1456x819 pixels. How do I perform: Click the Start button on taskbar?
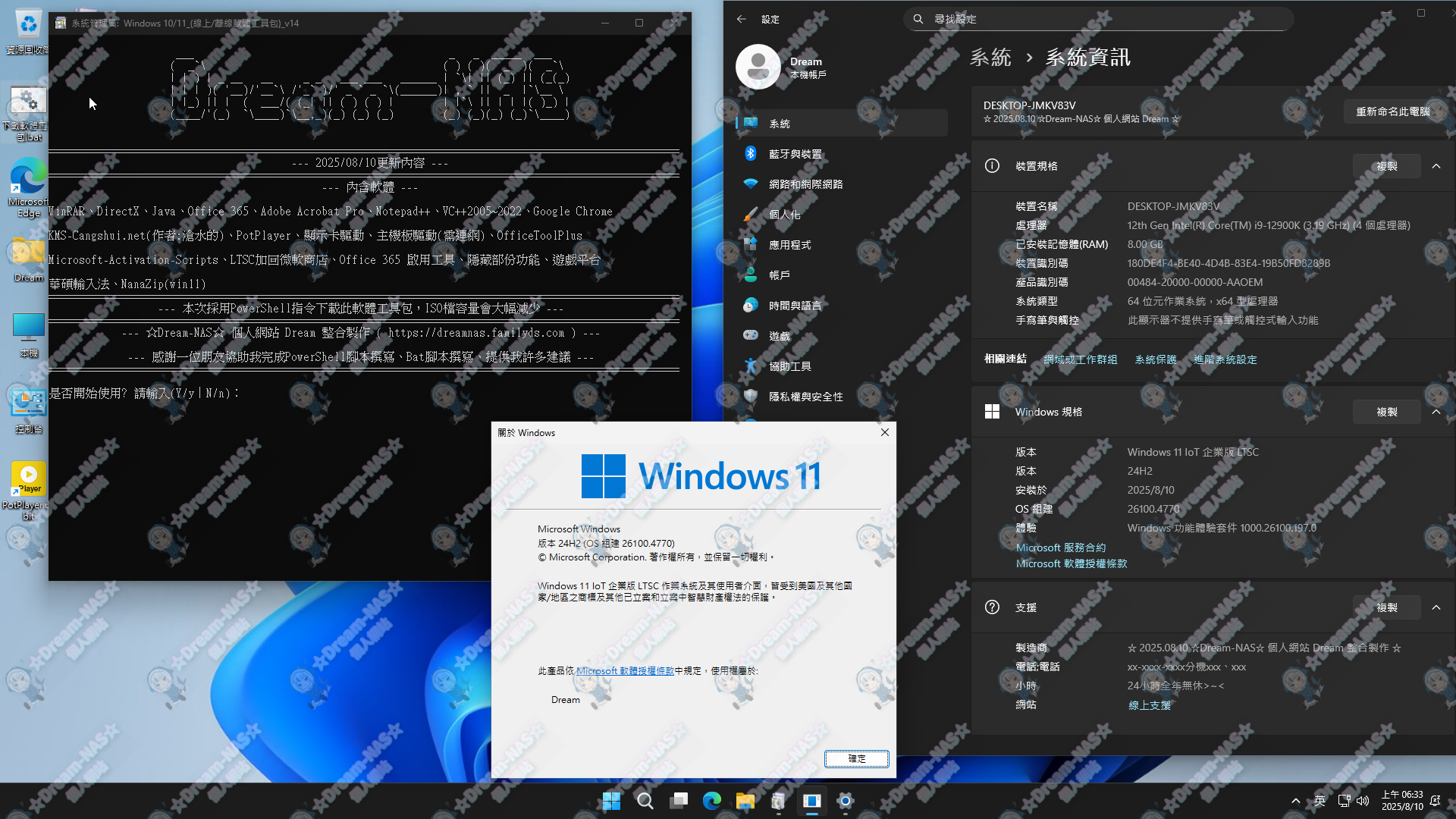pyautogui.click(x=611, y=800)
